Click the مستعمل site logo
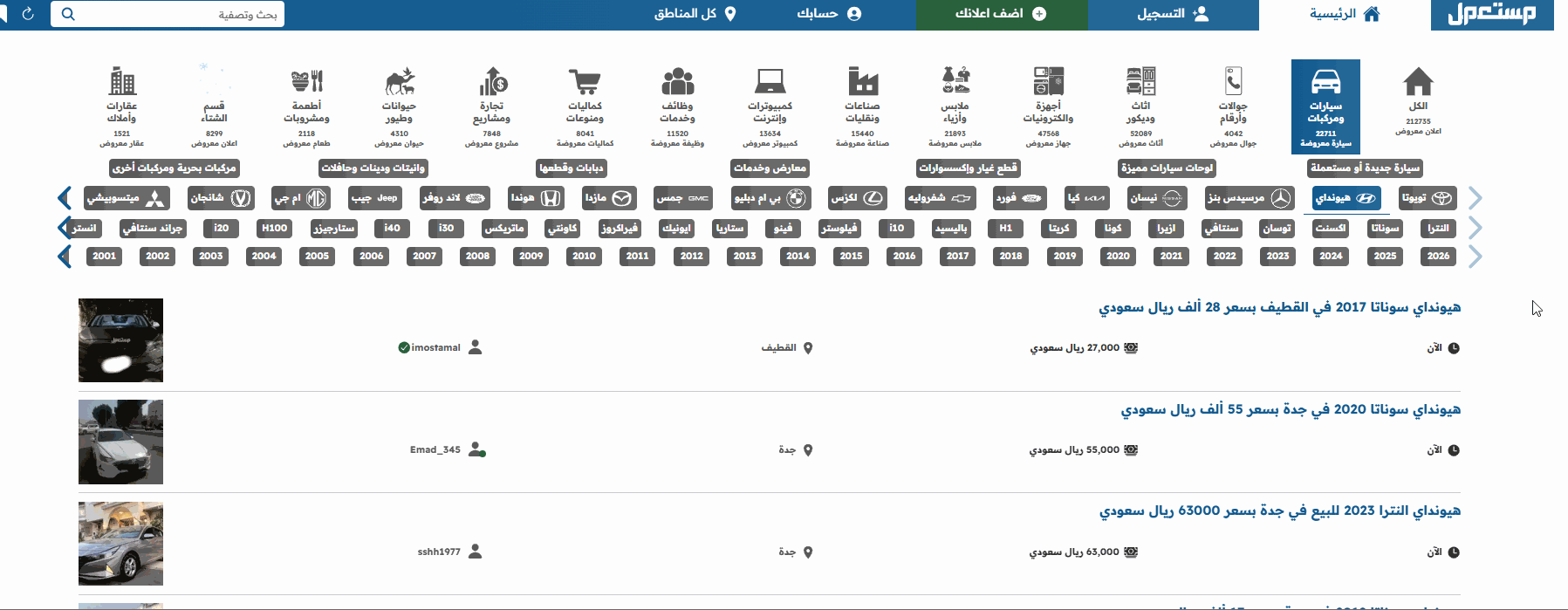The height and width of the screenshot is (610, 1568). point(1492,15)
